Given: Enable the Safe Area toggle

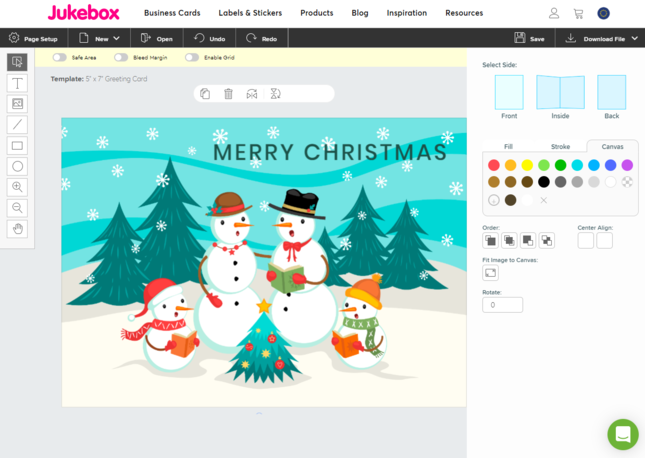Looking at the screenshot, I should point(60,58).
